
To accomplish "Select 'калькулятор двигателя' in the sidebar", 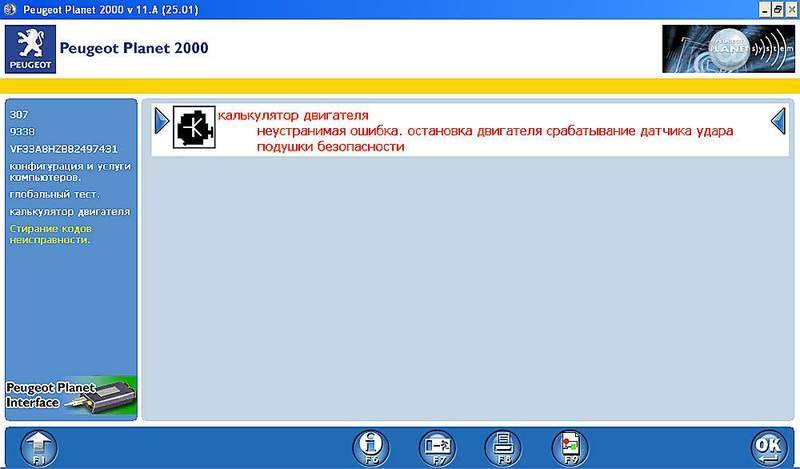I will tap(69, 212).
